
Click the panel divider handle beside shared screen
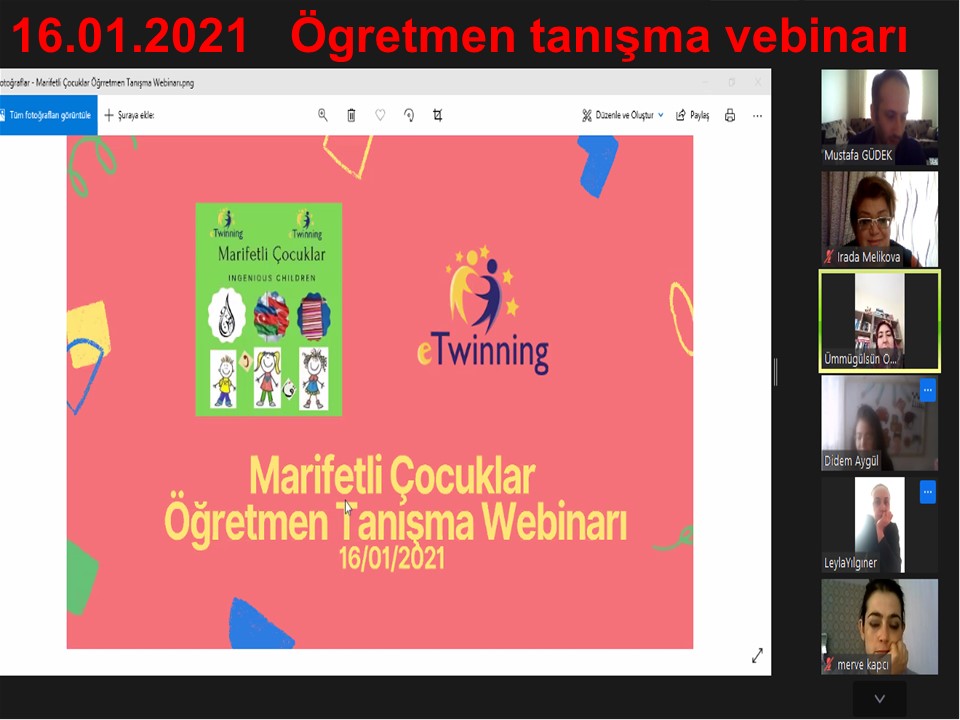pyautogui.click(x=776, y=372)
